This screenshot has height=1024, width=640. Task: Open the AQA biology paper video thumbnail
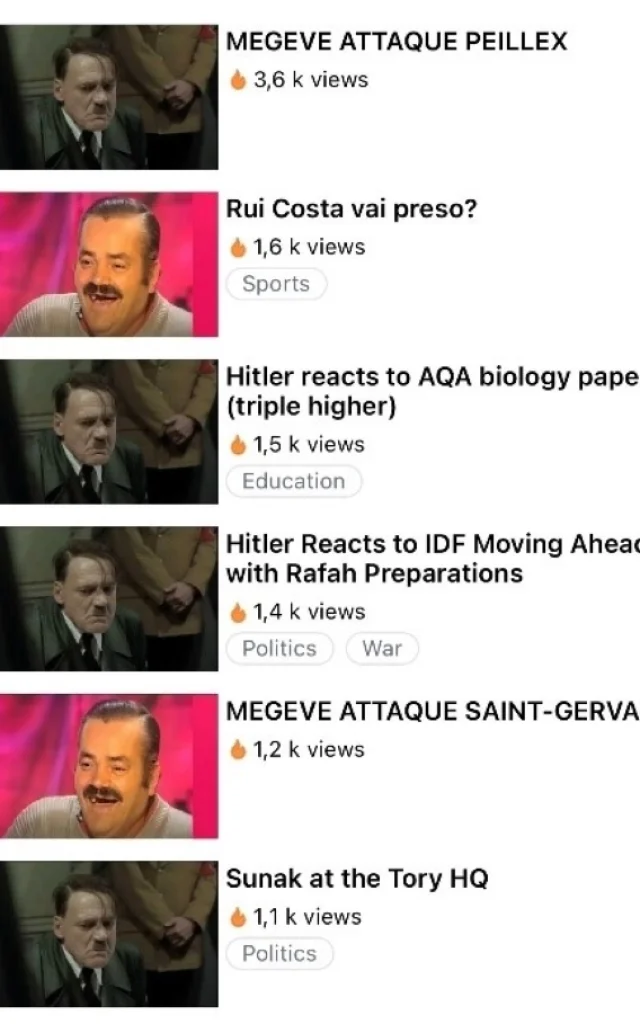(109, 432)
